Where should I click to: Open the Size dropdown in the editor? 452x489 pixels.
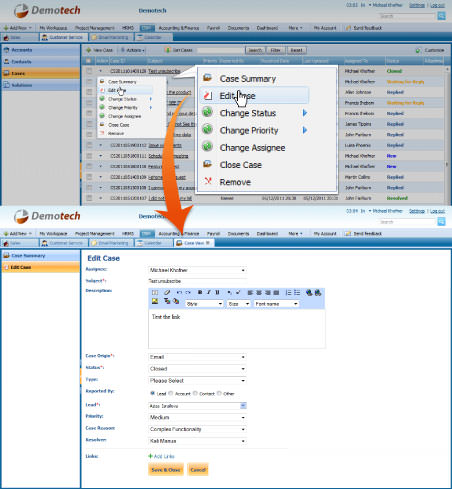[x=238, y=304]
